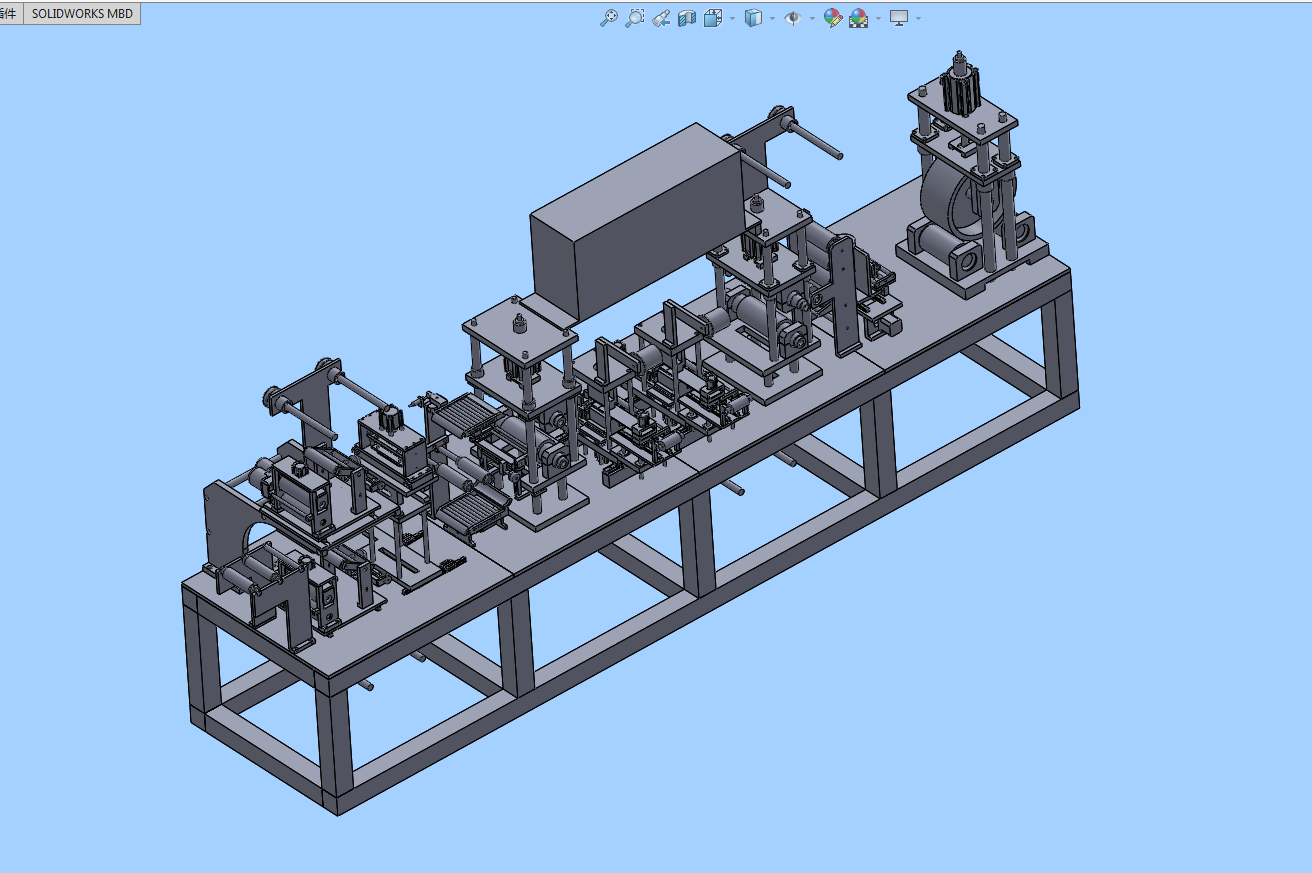Screen dimensions: 1312x873
Task: Click the View Settings monitor icon
Action: click(x=898, y=18)
